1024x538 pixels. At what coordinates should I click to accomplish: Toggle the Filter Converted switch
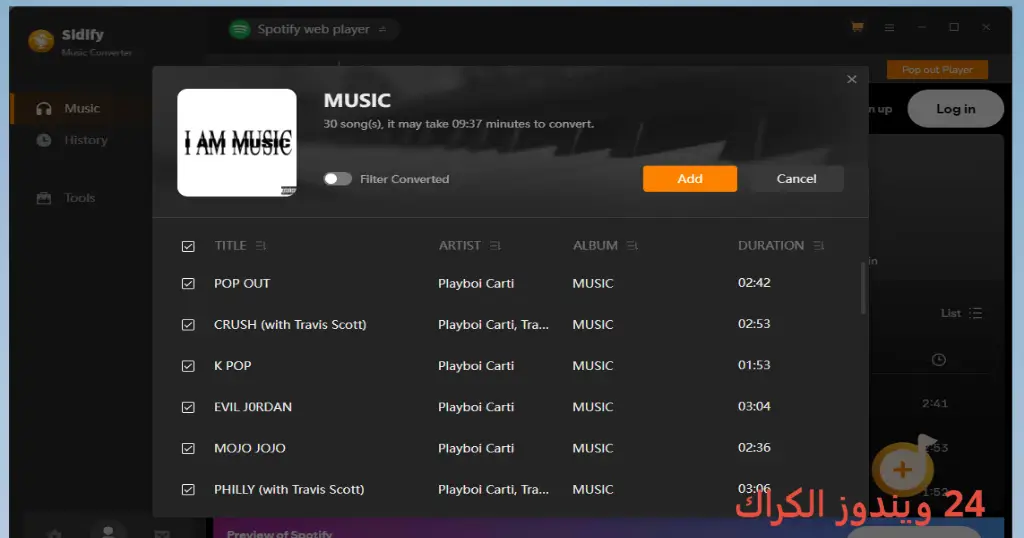coord(338,179)
